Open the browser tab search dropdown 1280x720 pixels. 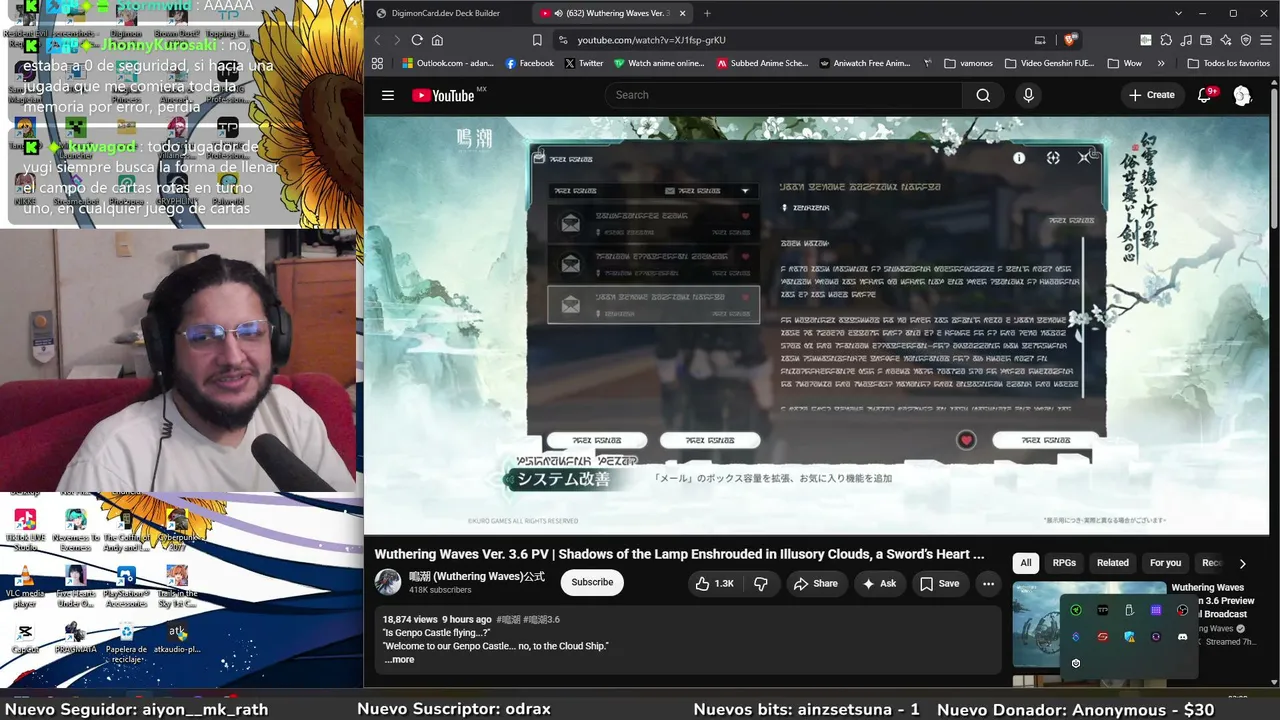(x=1178, y=13)
